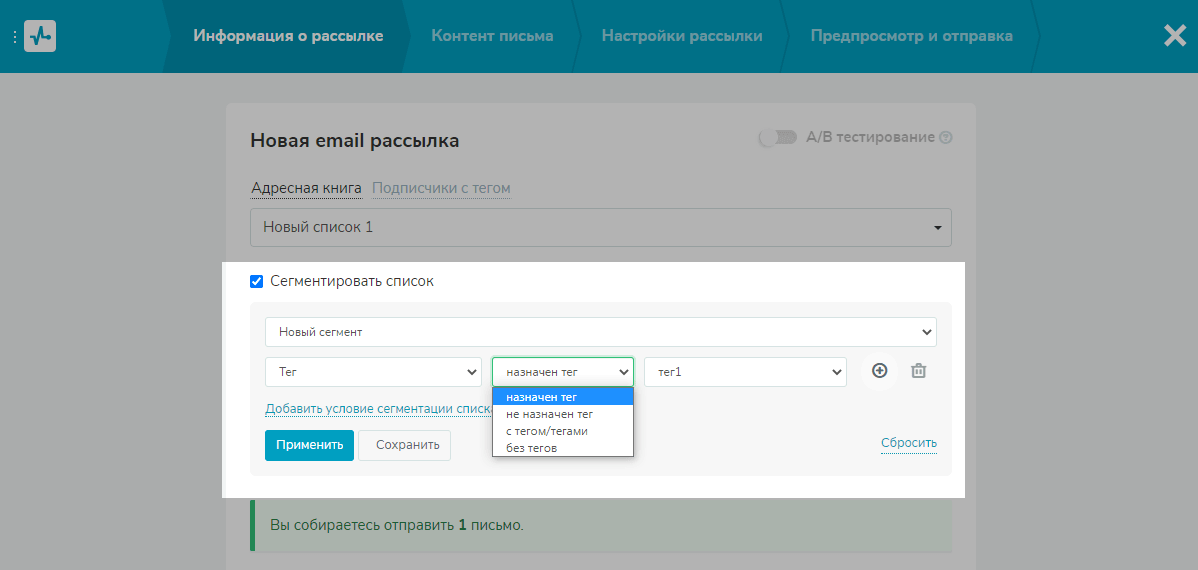Pick 'без тегов' option in list
This screenshot has height=570, width=1198.
(532, 448)
